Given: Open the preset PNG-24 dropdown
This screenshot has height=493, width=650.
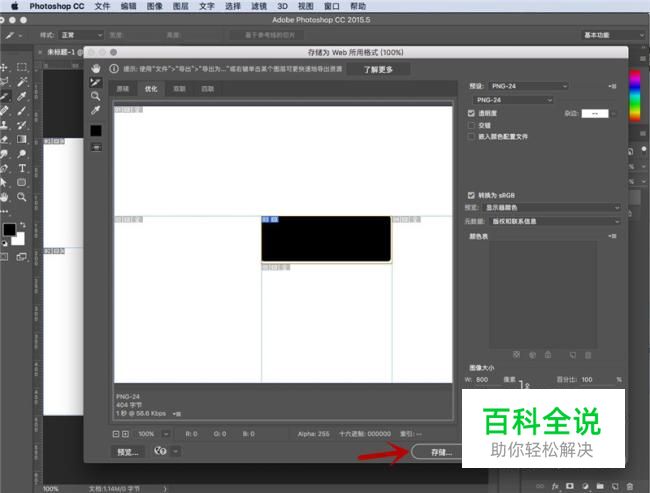Looking at the screenshot, I should [528, 86].
